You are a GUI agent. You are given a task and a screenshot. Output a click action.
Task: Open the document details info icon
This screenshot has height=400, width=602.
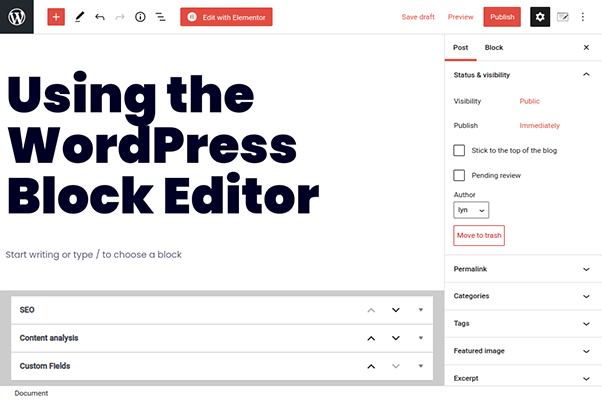coord(140,17)
